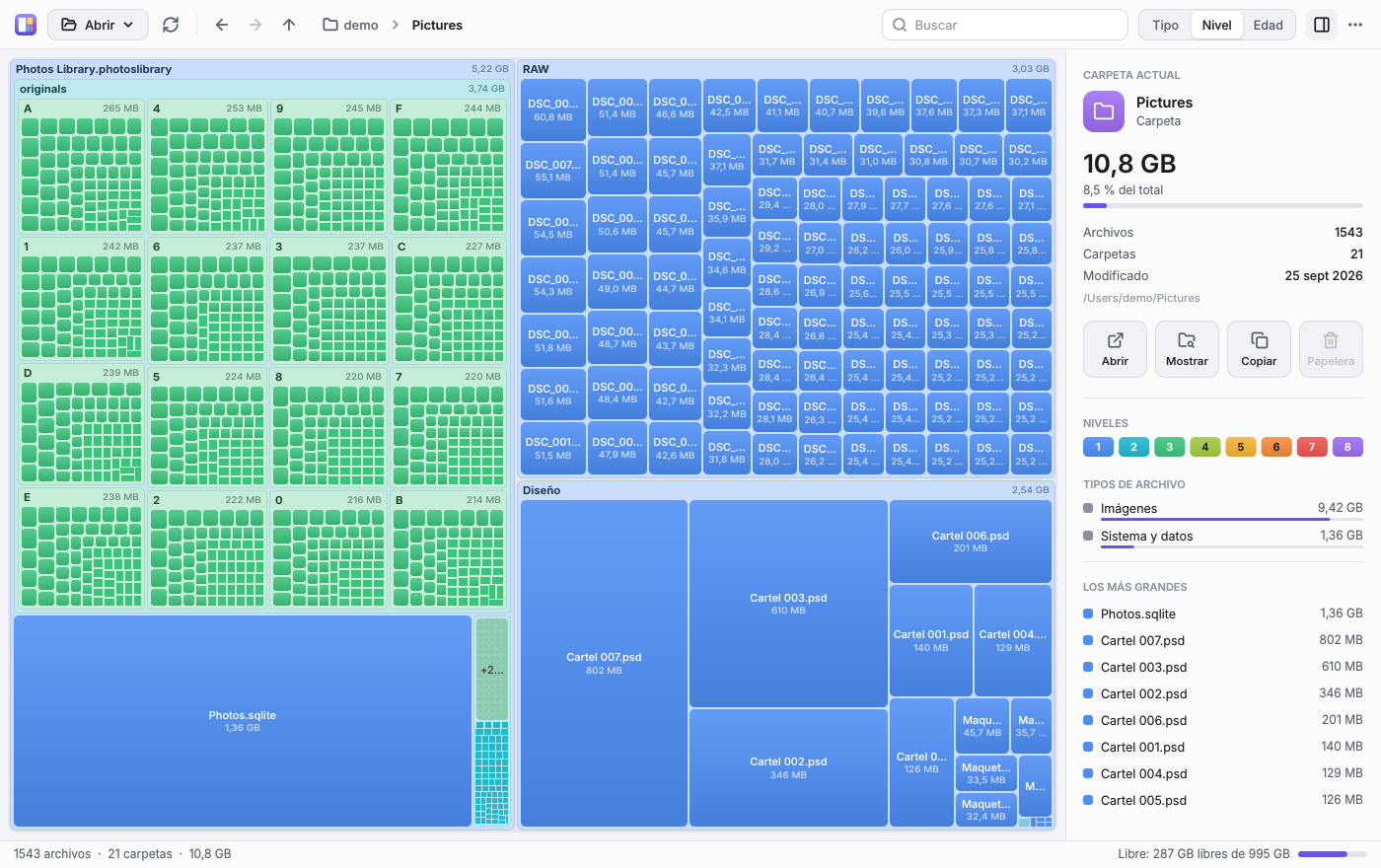This screenshot has height=868, width=1381.
Task: Select level 2 teal swatch
Action: click(1133, 447)
